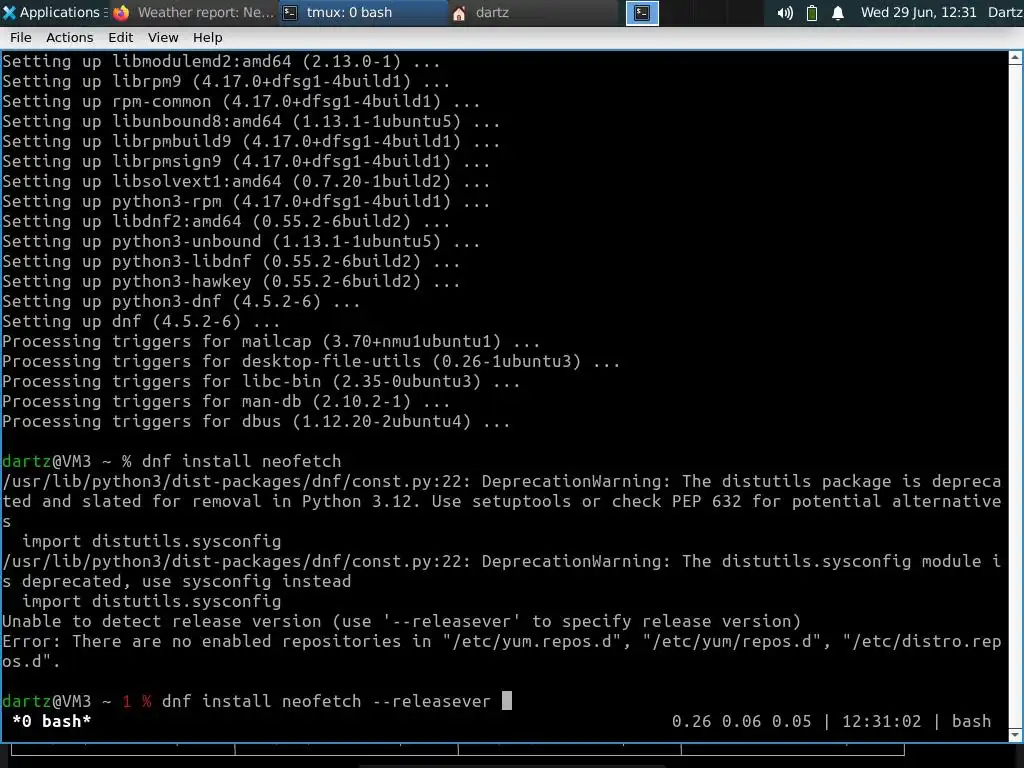The height and width of the screenshot is (768, 1024).
Task: Click the tmux window label *0 bash*
Action: tap(52, 721)
